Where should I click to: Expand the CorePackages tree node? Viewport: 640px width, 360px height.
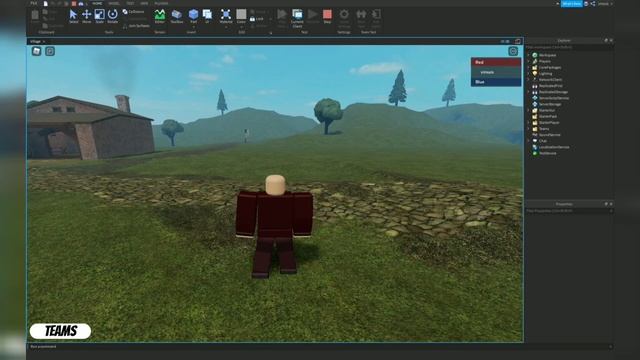(x=529, y=67)
